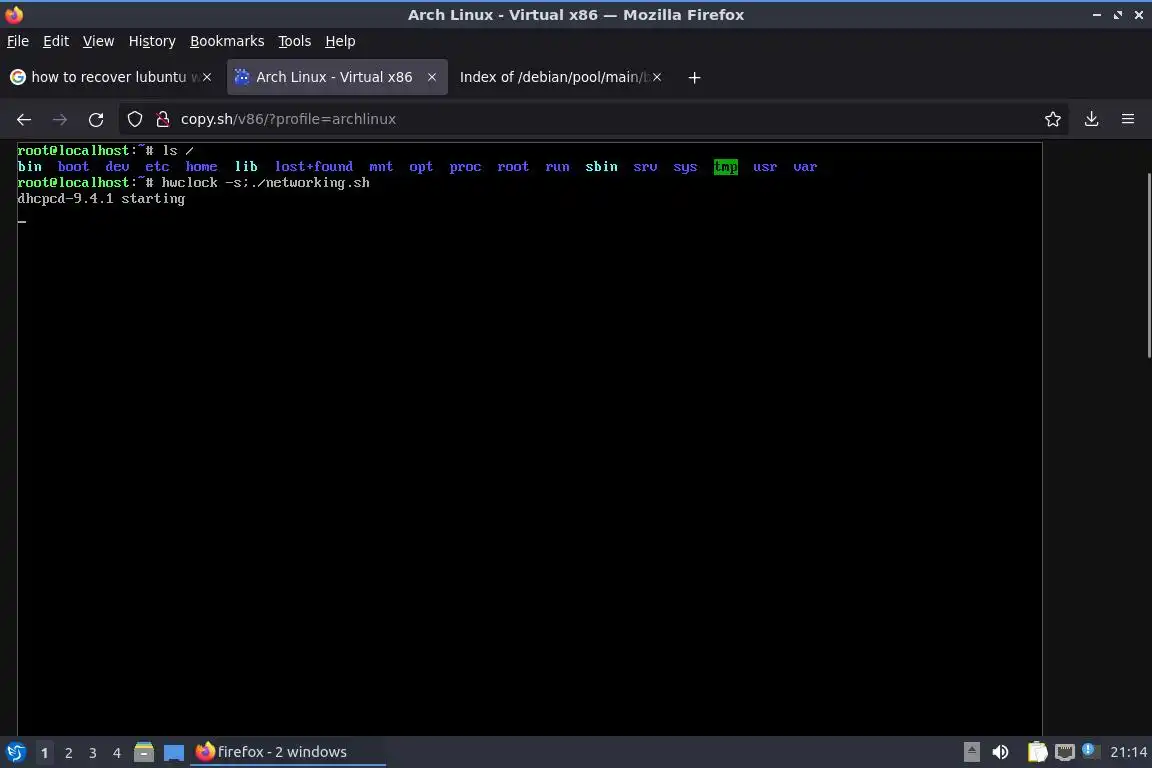Click 'lost+found' directory in terminal output
The image size is (1152, 768).
pyautogui.click(x=314, y=167)
